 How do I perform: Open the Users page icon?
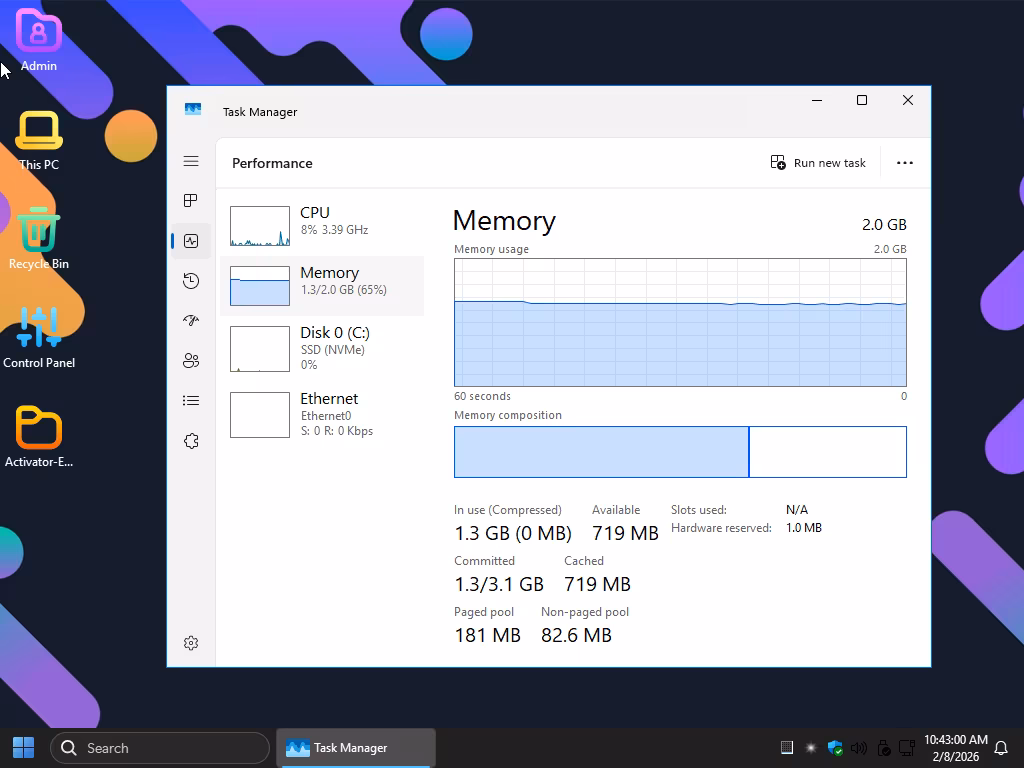point(191,361)
